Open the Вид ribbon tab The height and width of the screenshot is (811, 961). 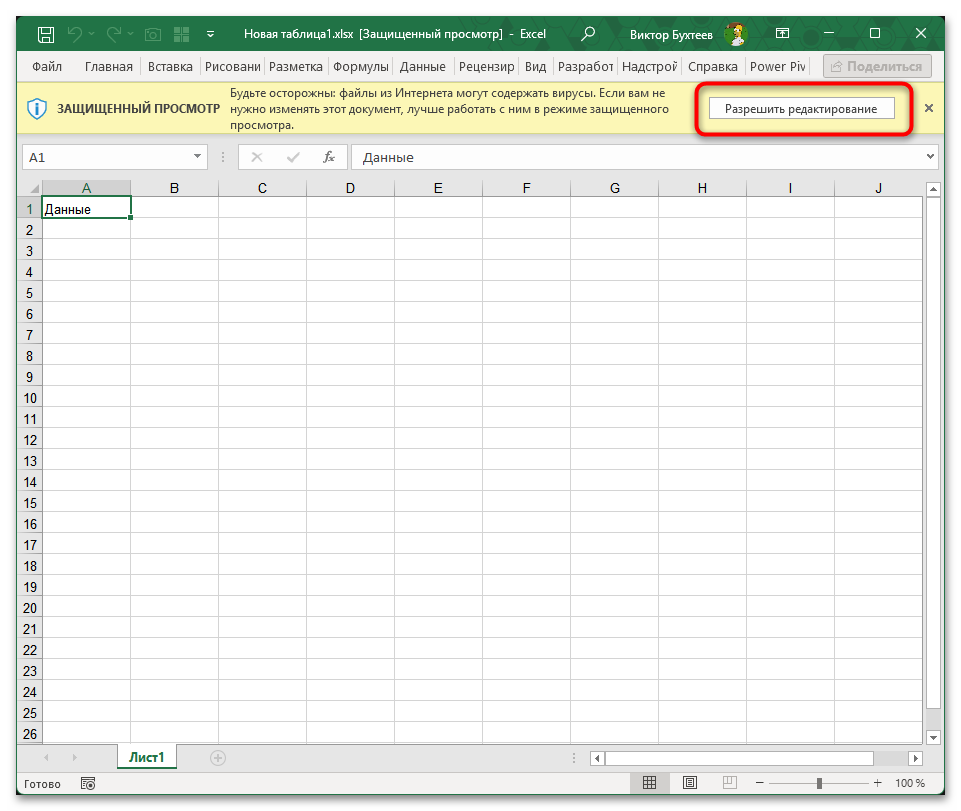(x=535, y=66)
